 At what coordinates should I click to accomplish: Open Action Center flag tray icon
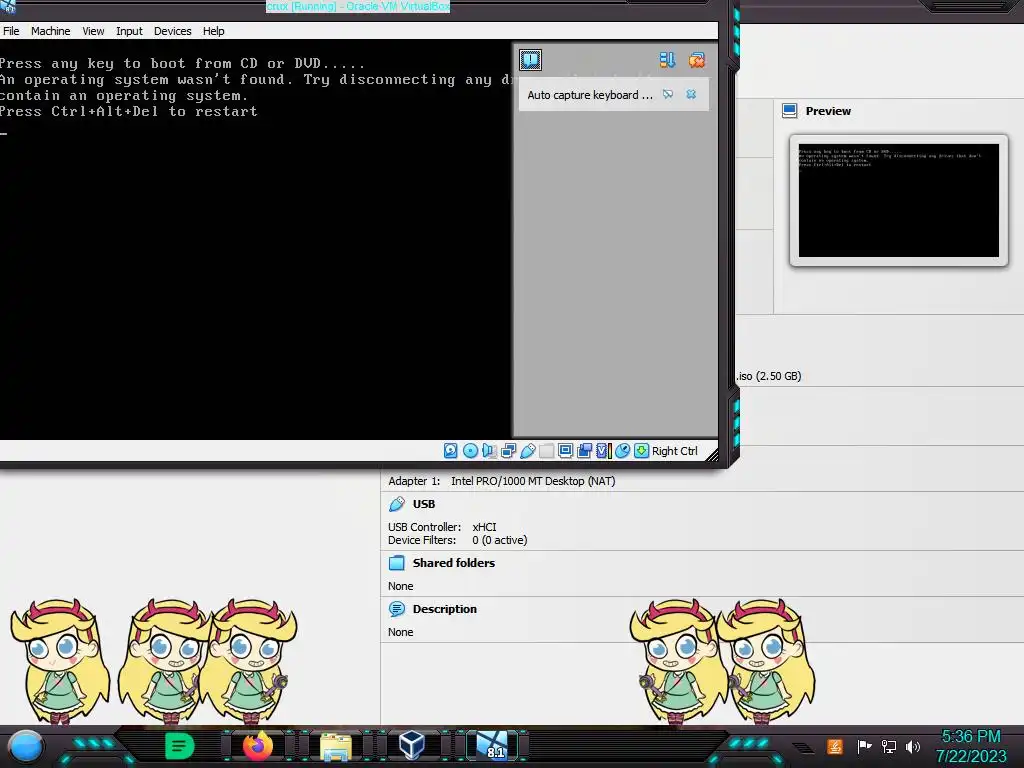click(x=864, y=746)
